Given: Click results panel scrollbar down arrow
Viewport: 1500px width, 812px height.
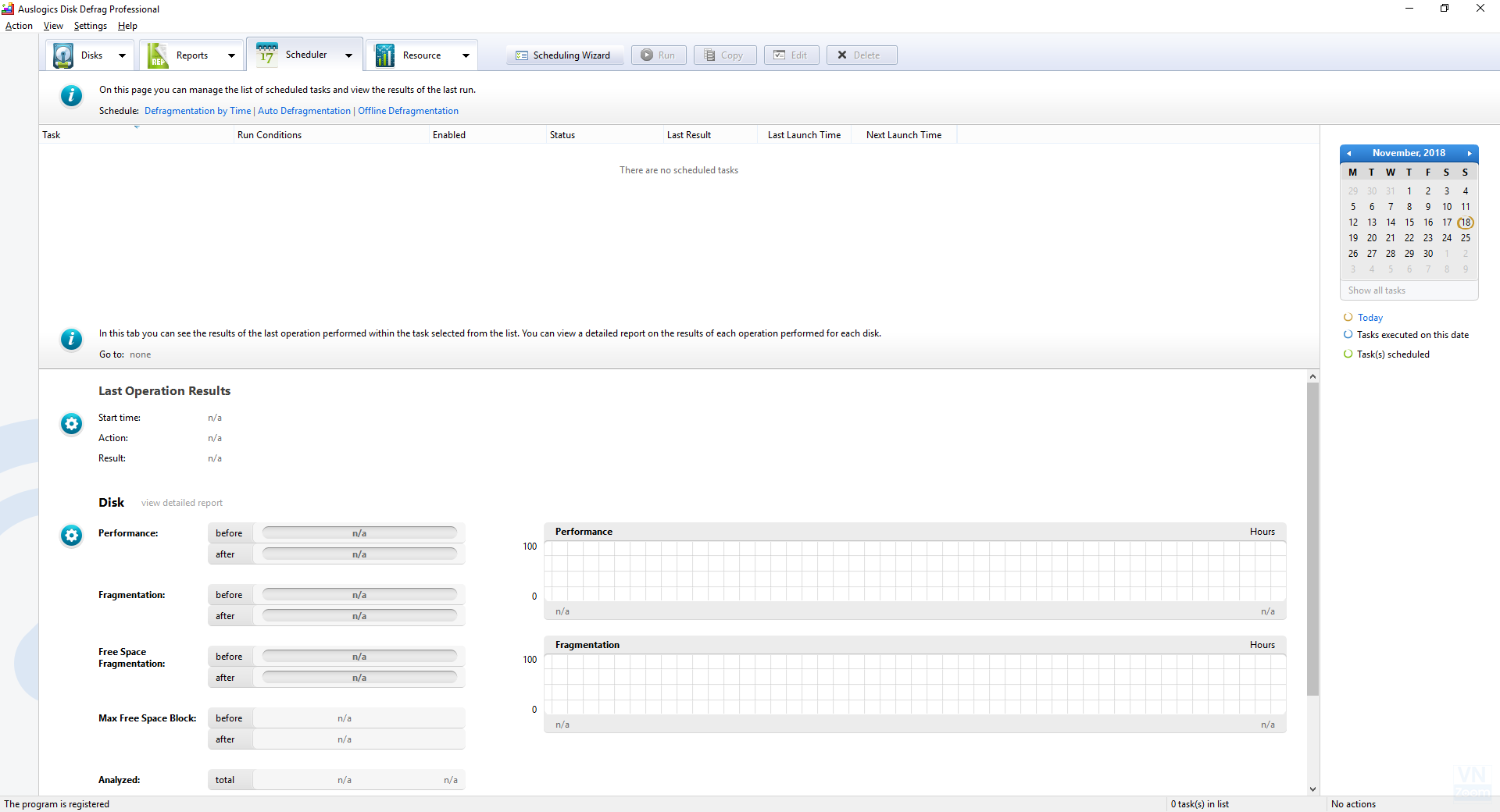Looking at the screenshot, I should 1312,789.
